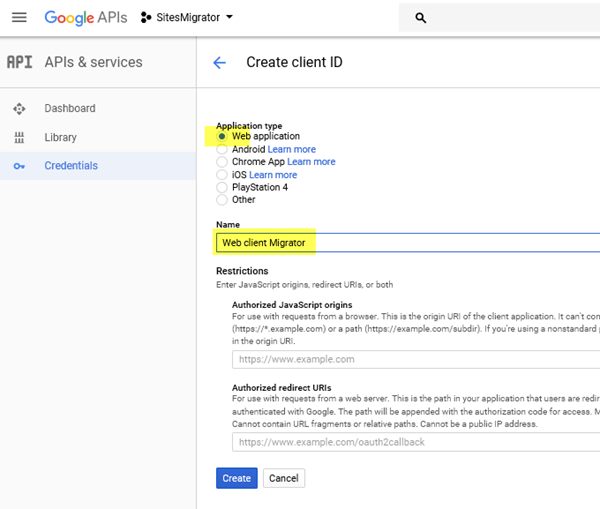
Task: Select the iOS application type
Action: 222,175
